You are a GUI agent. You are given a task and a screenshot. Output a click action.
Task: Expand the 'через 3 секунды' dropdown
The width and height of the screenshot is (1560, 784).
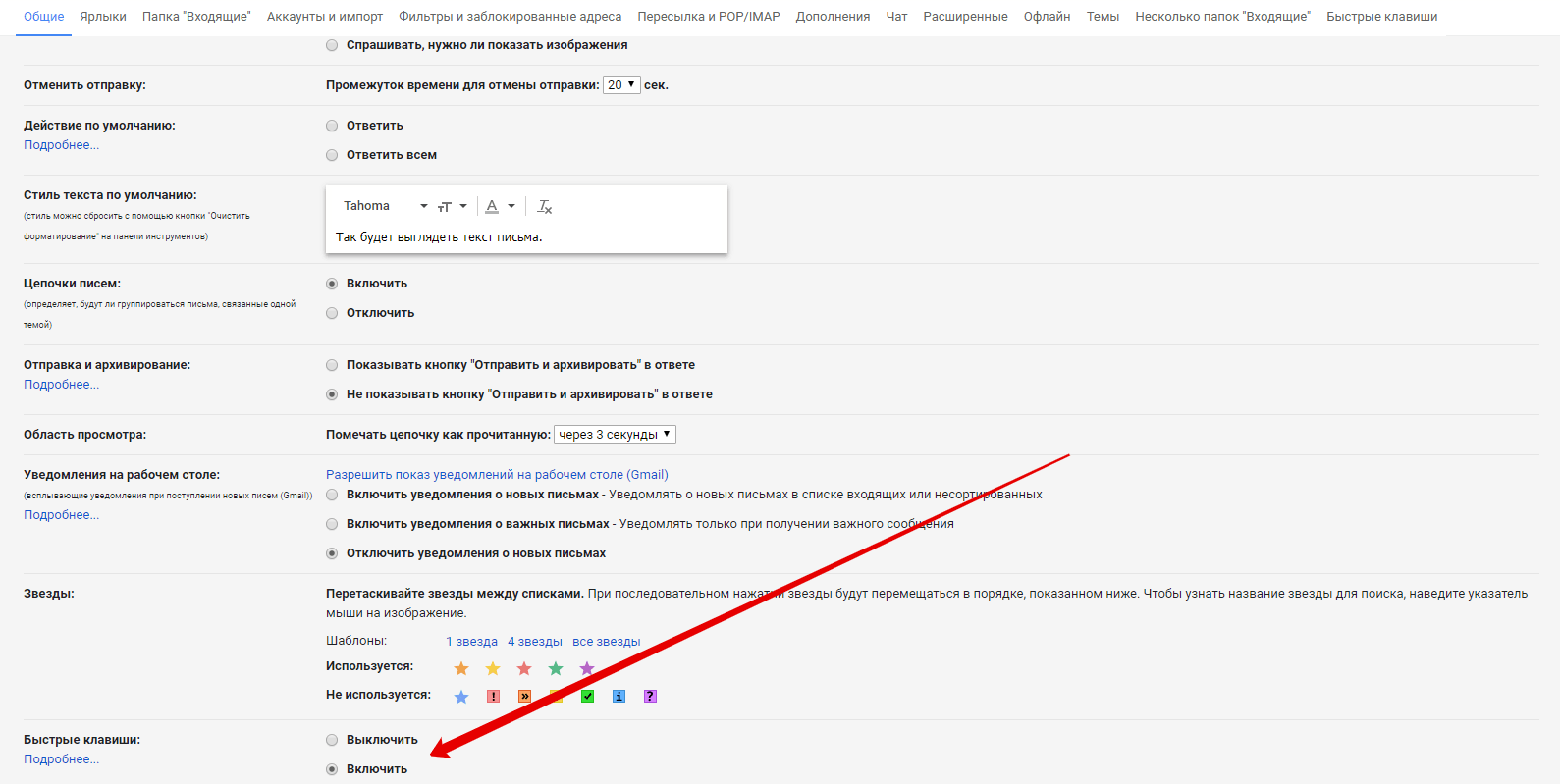tap(615, 435)
